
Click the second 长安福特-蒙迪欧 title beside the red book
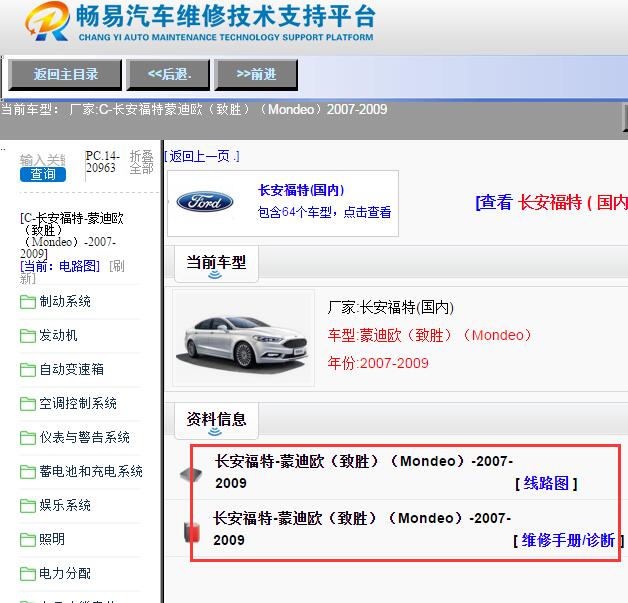point(362,529)
